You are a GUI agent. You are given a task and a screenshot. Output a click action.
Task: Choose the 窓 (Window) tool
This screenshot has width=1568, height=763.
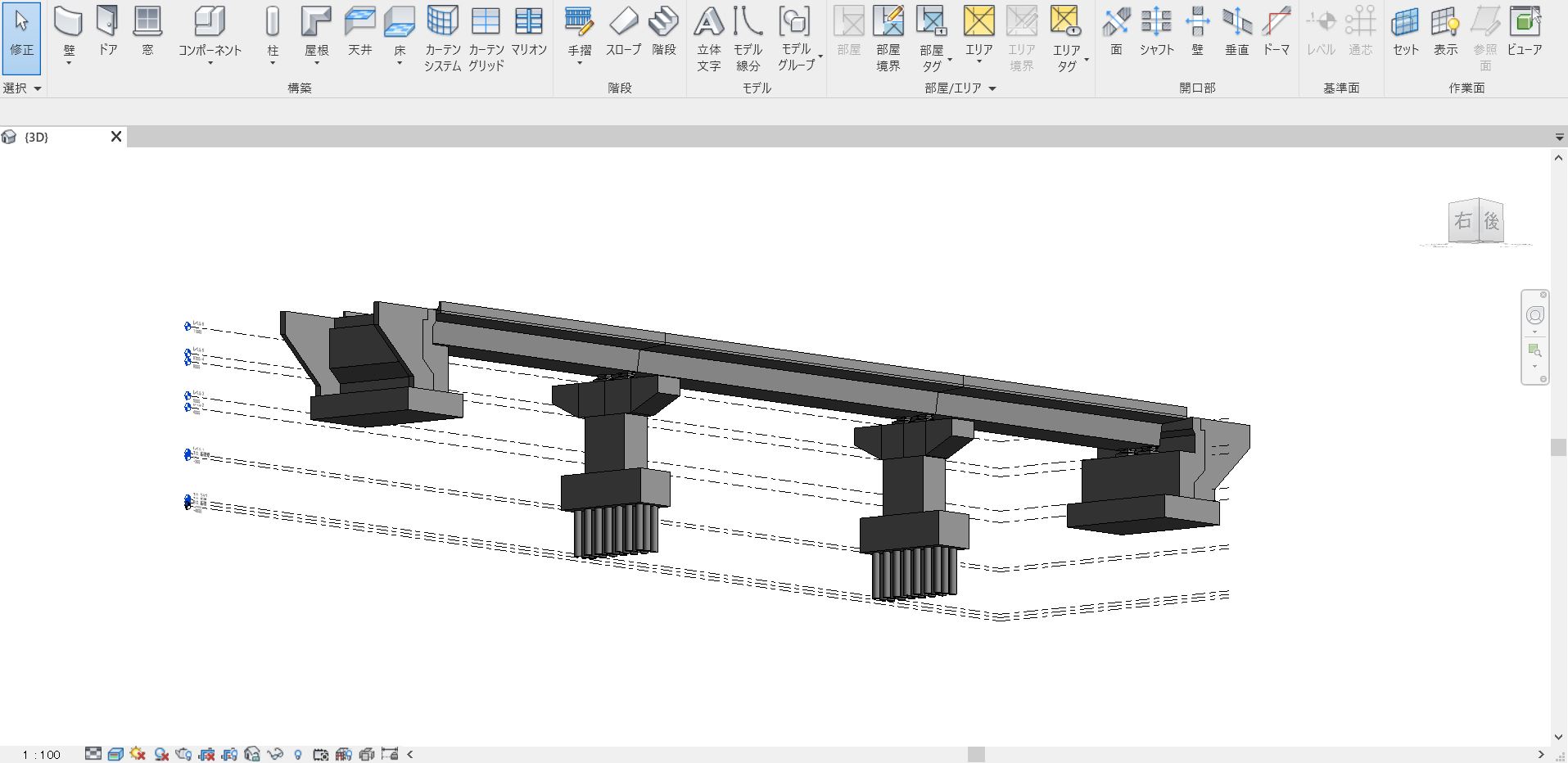coord(147,32)
